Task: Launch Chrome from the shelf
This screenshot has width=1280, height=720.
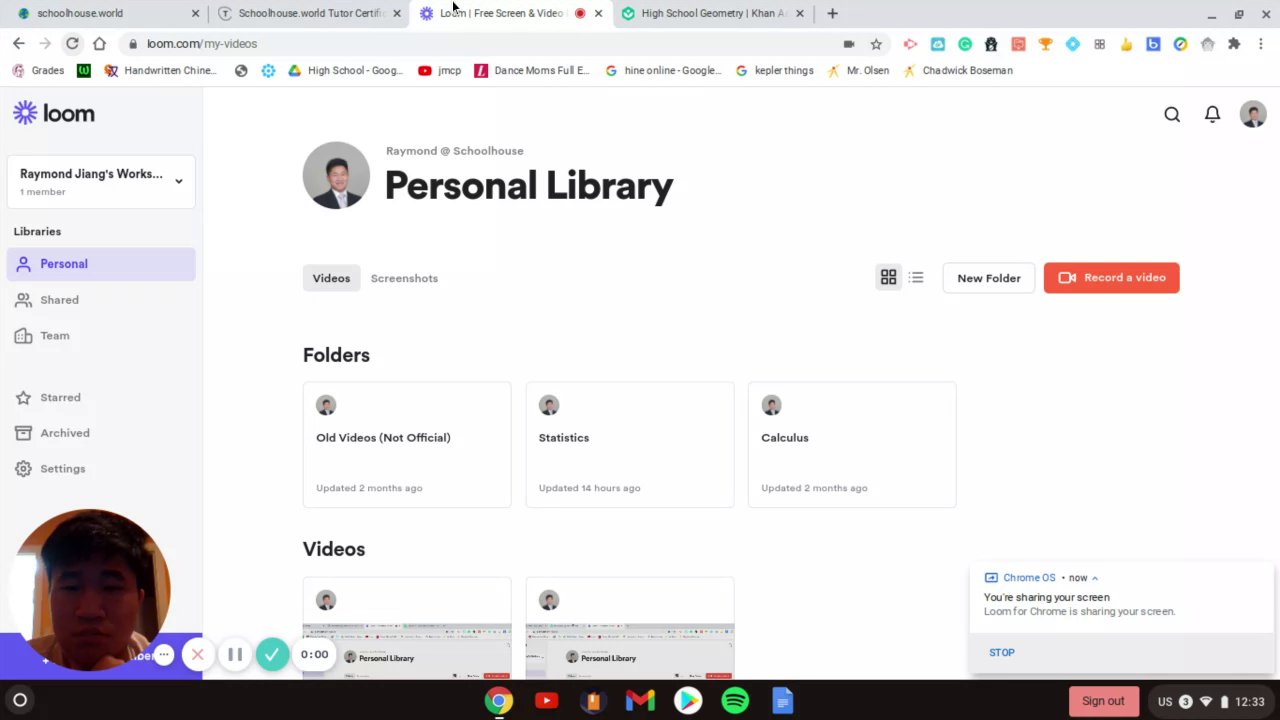Action: click(499, 701)
